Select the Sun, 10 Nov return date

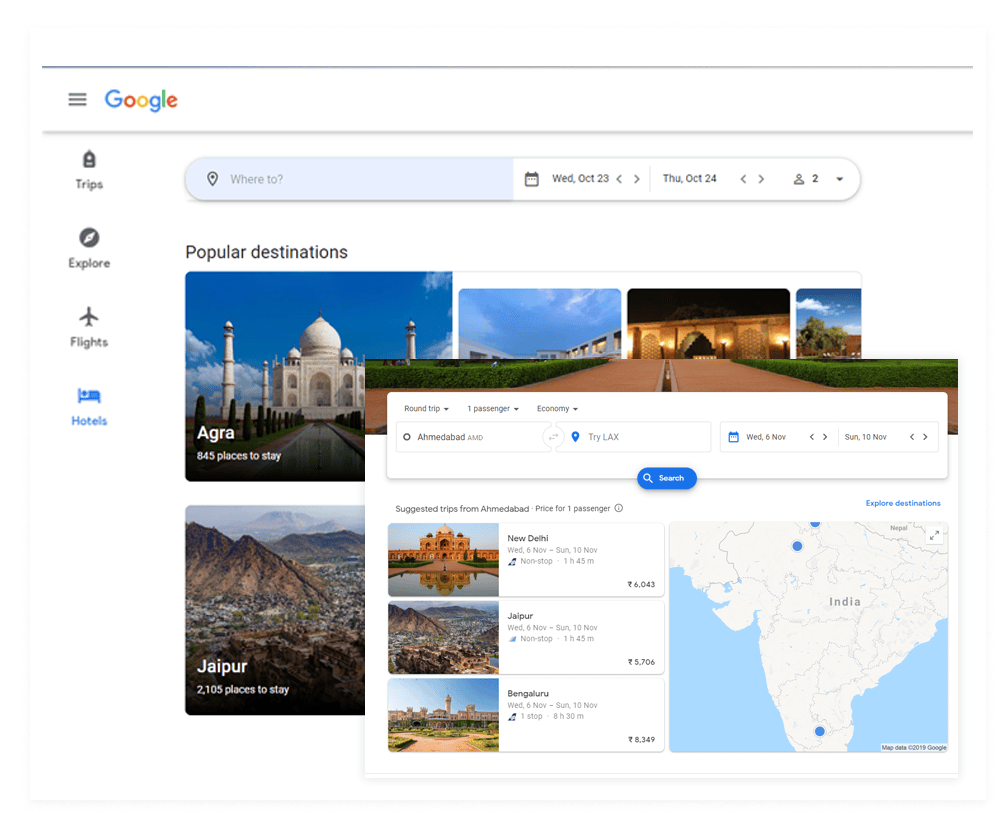point(865,437)
